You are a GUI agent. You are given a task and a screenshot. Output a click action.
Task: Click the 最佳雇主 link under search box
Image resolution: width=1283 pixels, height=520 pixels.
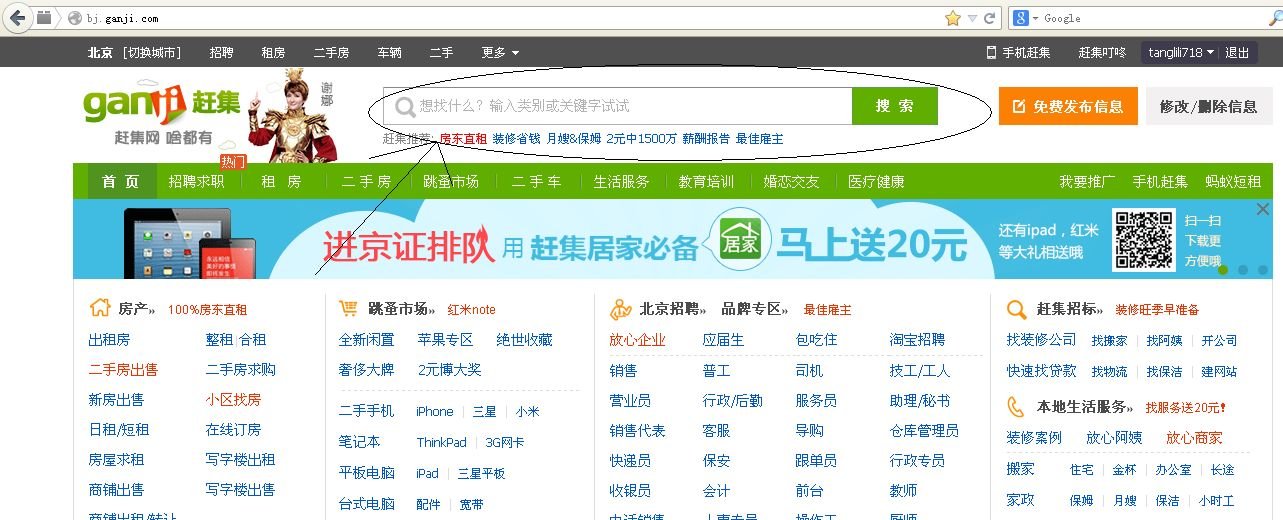pos(760,139)
